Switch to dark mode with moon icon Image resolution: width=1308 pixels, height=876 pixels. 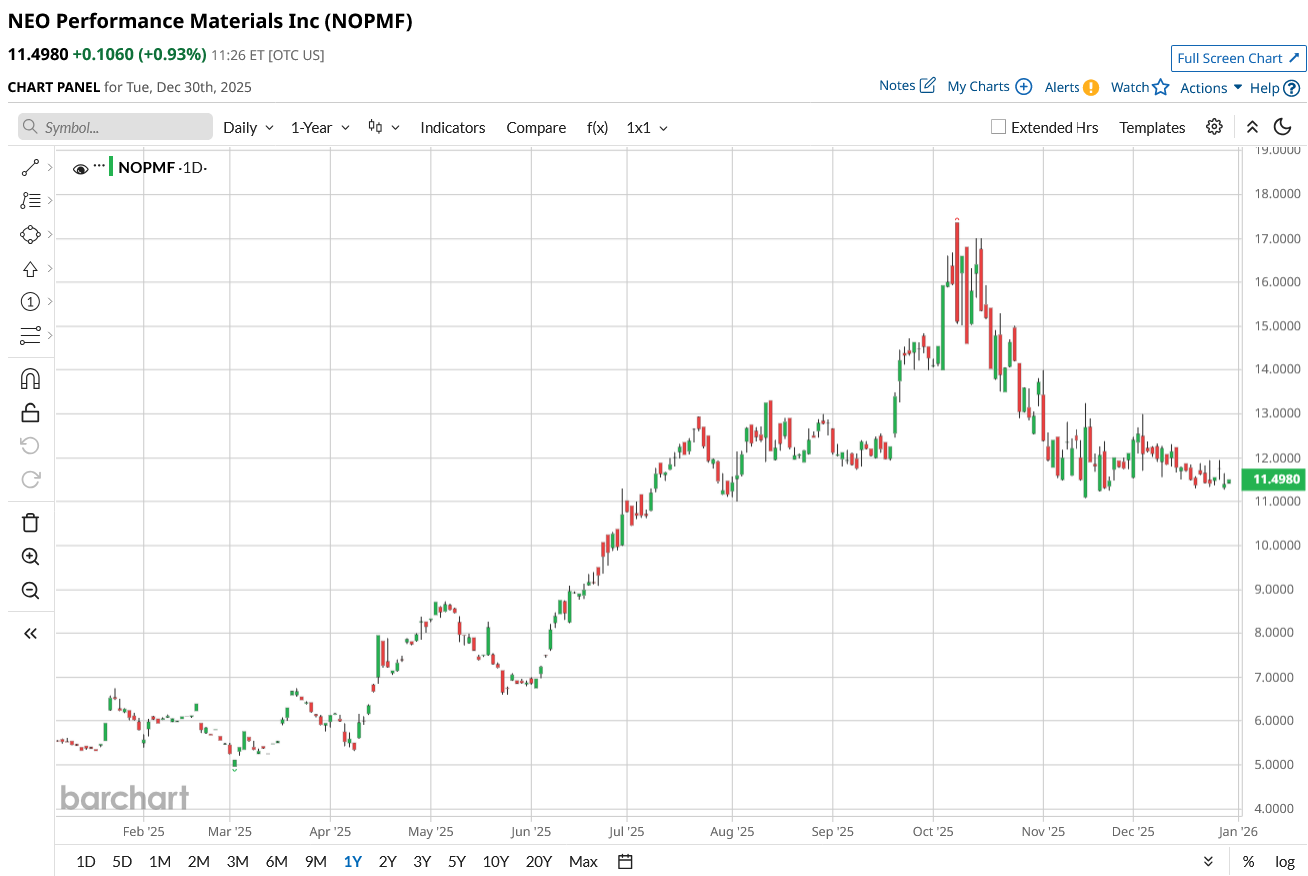point(1283,127)
